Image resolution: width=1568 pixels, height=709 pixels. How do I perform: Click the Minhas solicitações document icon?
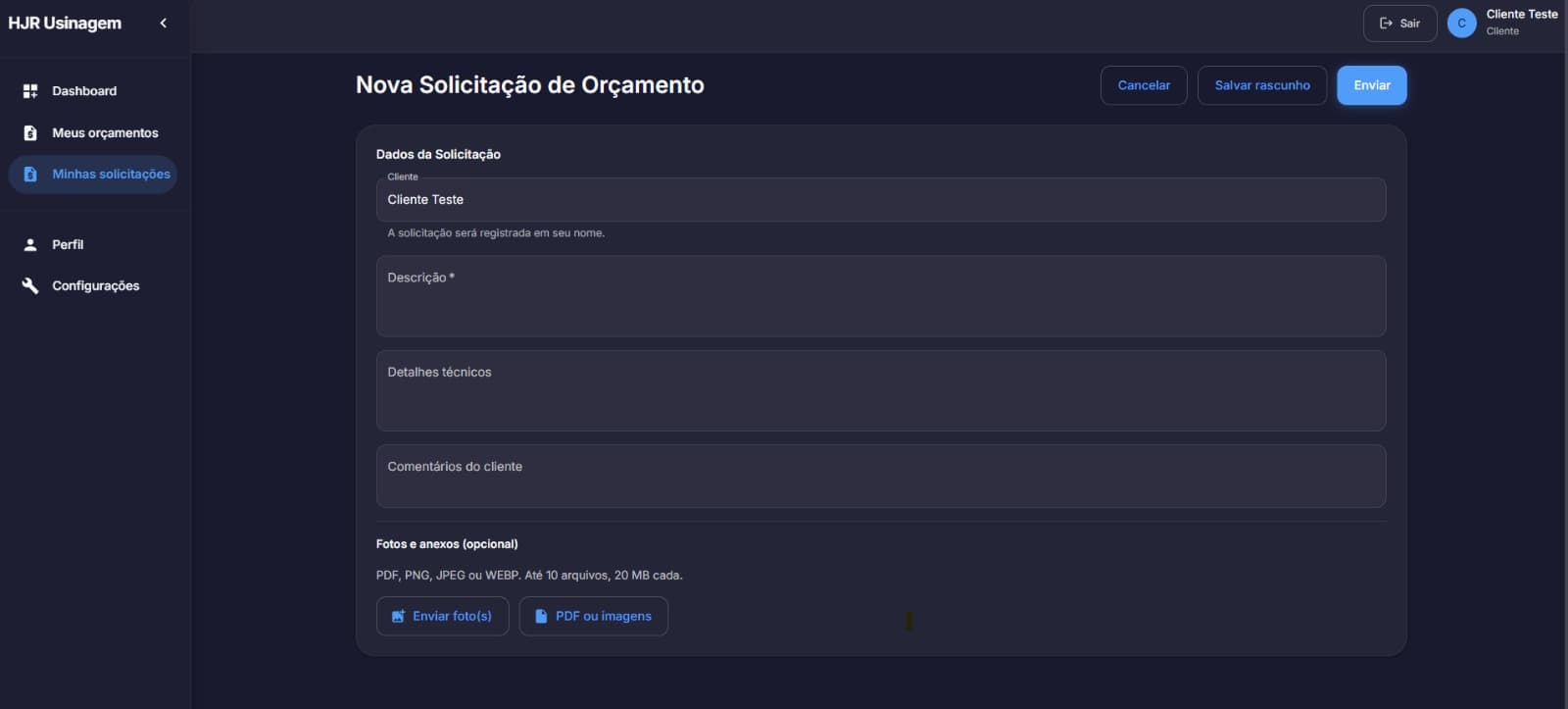click(x=30, y=175)
